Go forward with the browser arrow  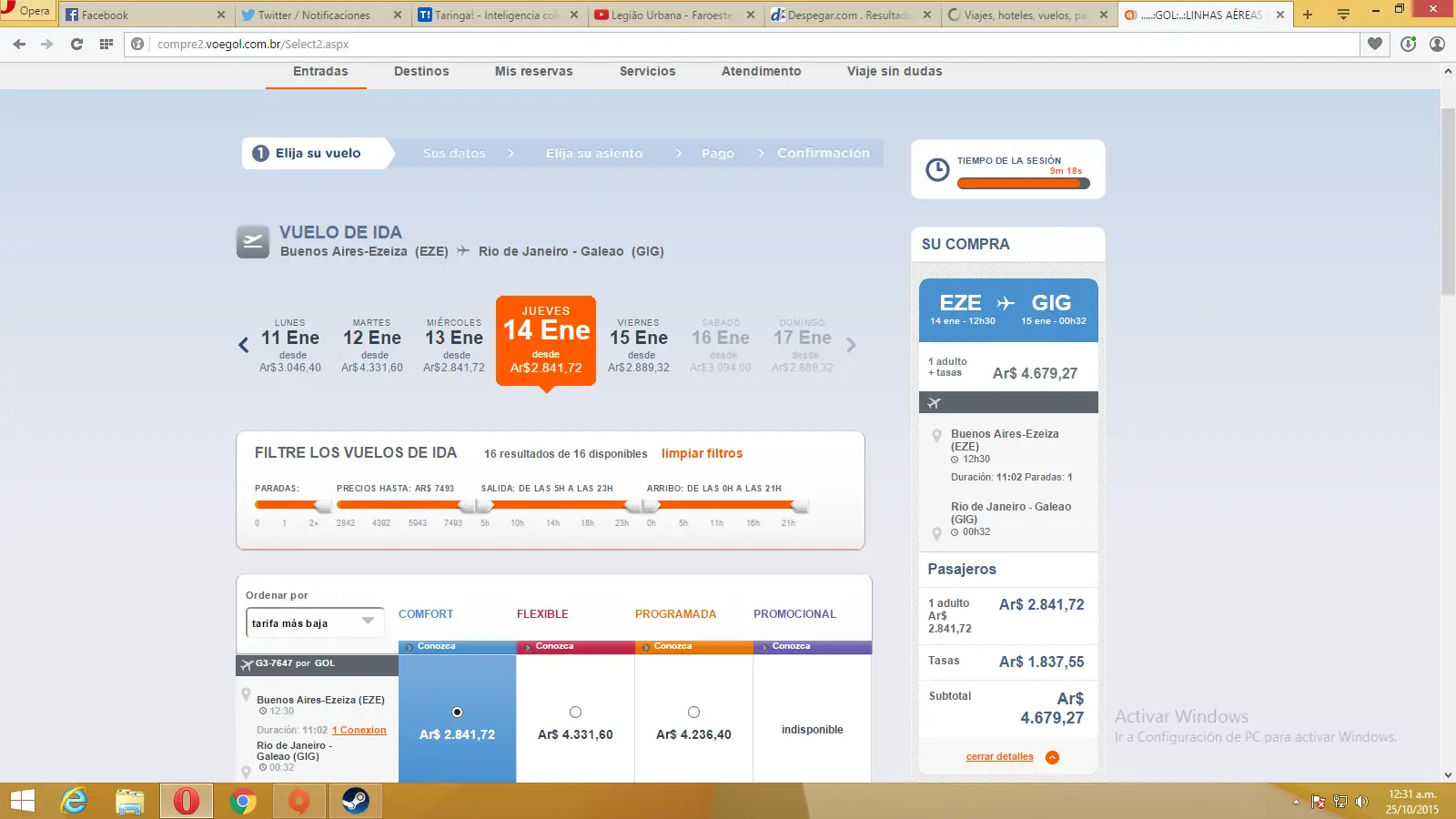click(x=47, y=44)
